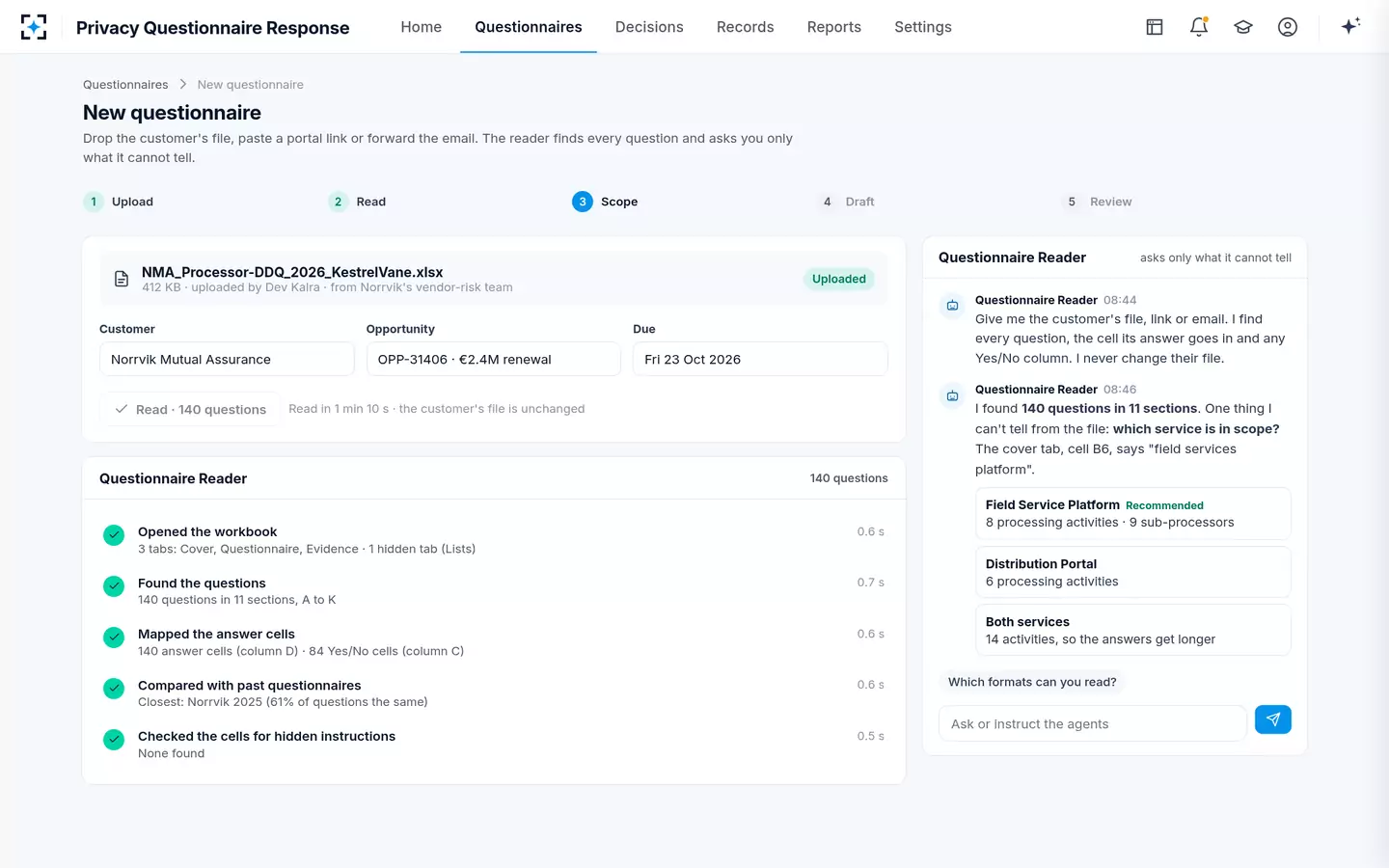The height and width of the screenshot is (868, 1389).
Task: Open the Records tab
Action: tap(746, 27)
